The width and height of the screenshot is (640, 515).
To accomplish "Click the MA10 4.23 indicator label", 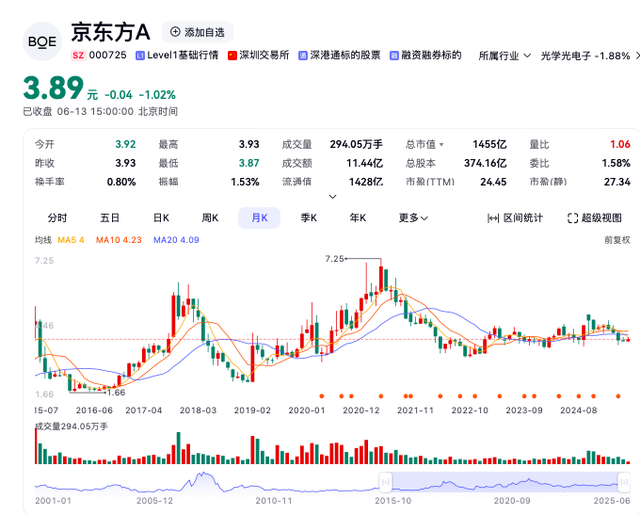I will (119, 240).
